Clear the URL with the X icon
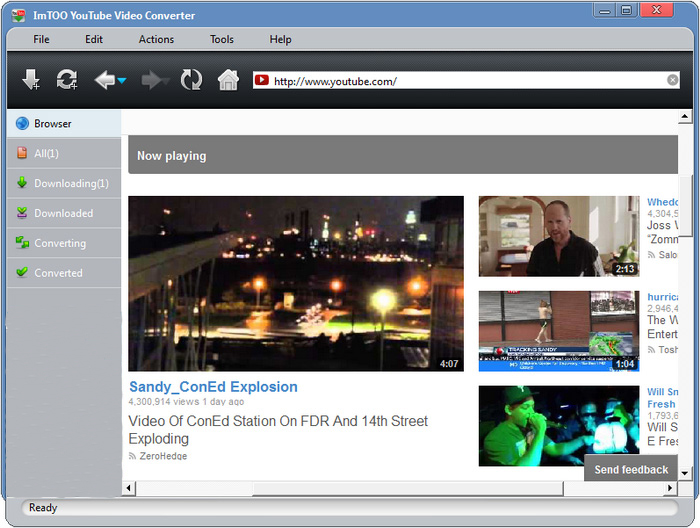This screenshot has width=700, height=528. pos(672,80)
